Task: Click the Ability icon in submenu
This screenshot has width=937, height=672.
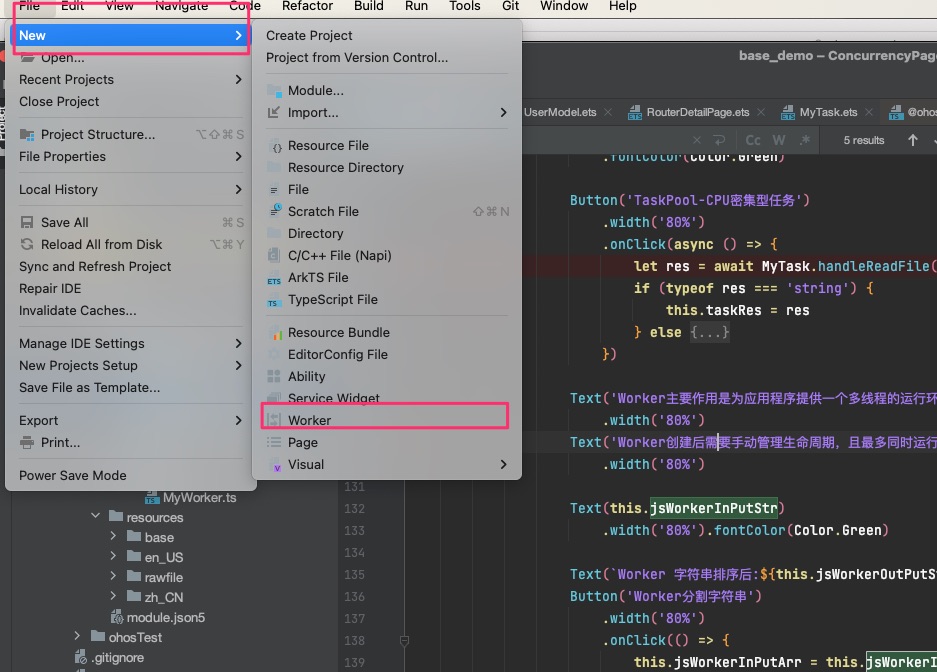Action: (275, 377)
